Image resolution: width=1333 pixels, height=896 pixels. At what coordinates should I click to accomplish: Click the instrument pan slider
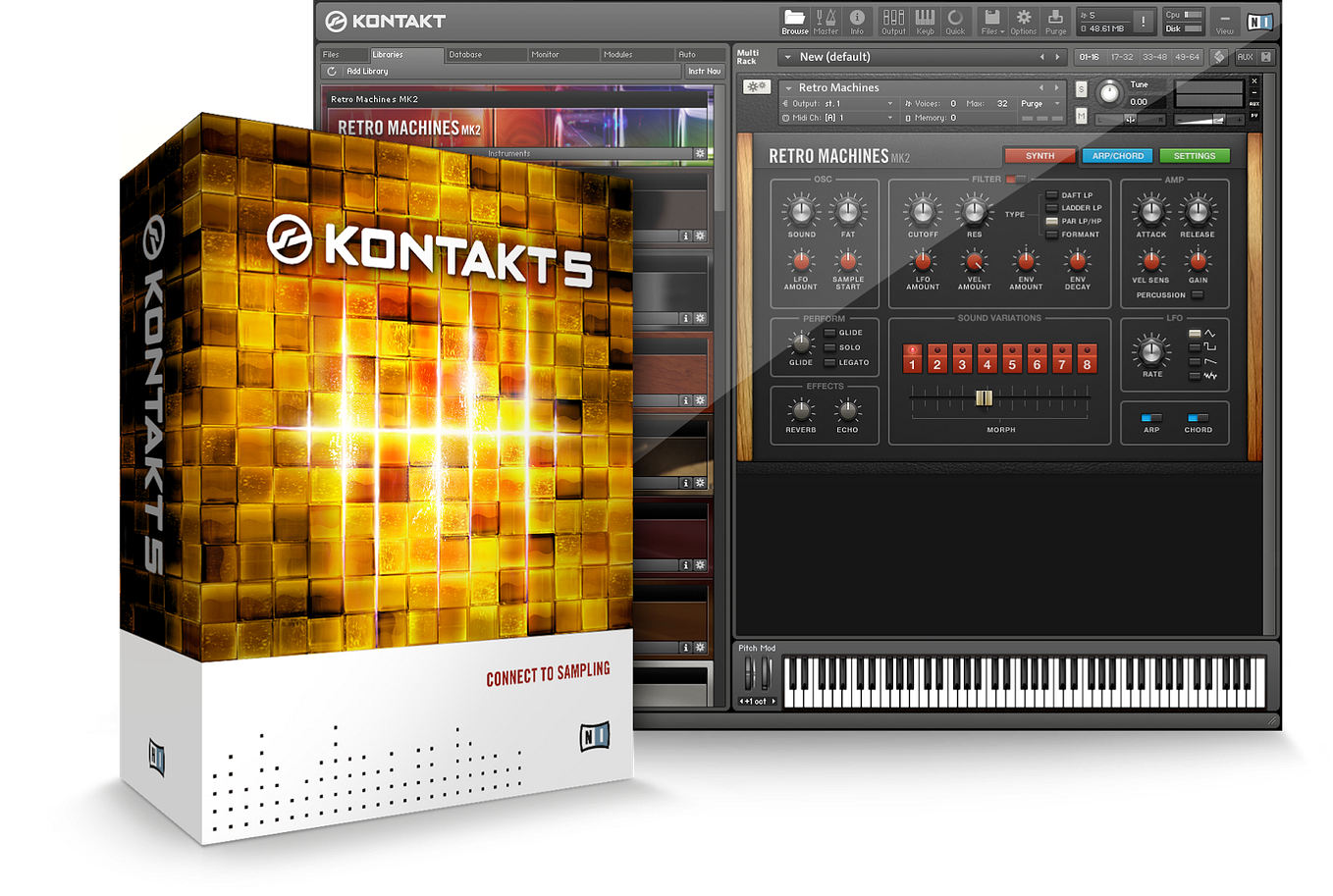pyautogui.click(x=1131, y=120)
